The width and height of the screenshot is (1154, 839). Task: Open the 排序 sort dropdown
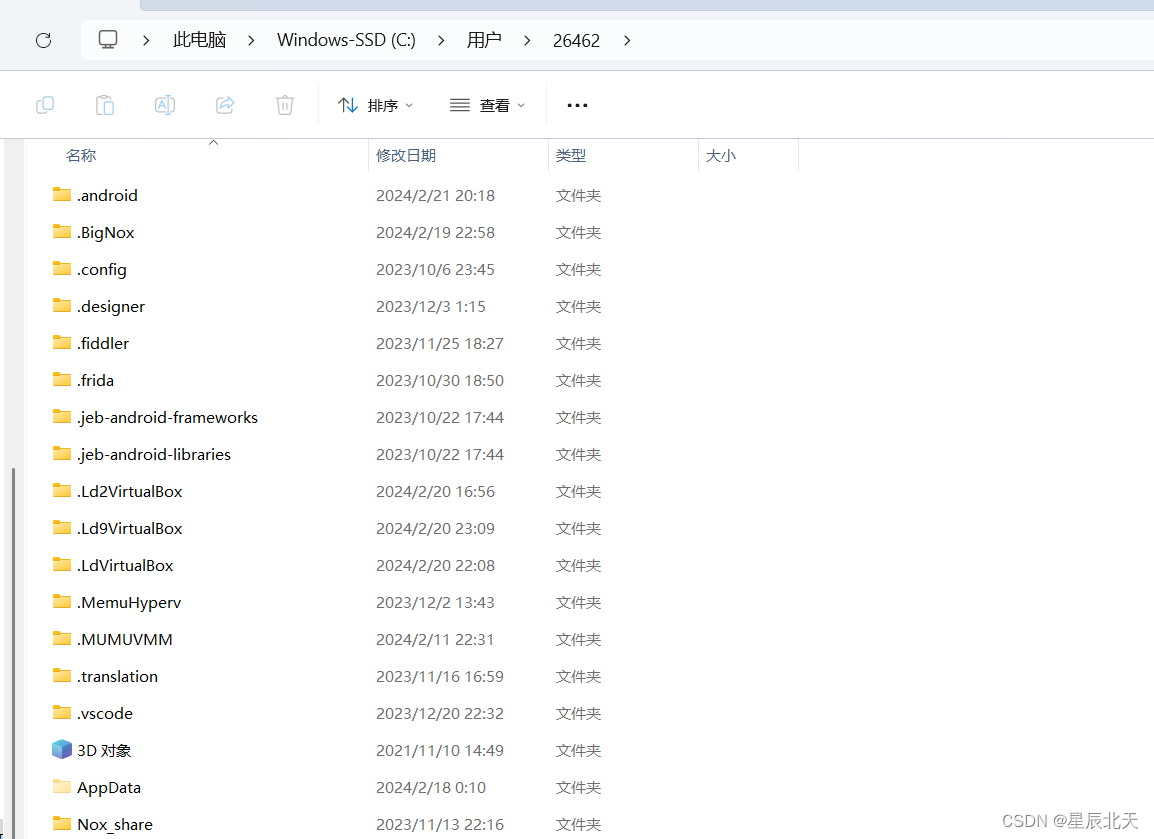pyautogui.click(x=375, y=105)
